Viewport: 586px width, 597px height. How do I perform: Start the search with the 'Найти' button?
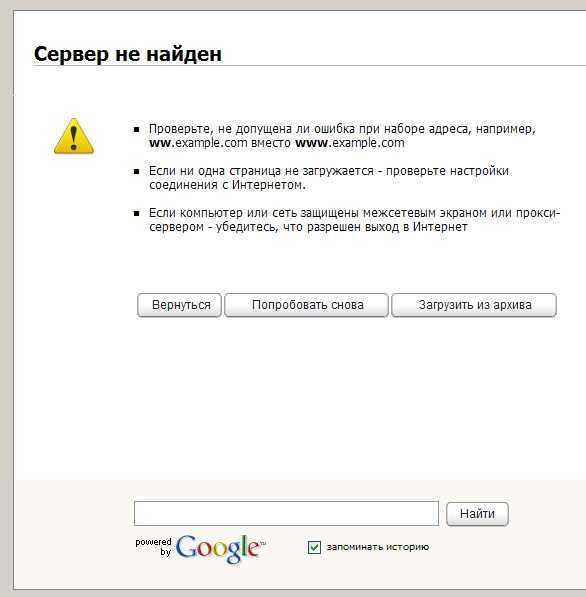click(477, 514)
